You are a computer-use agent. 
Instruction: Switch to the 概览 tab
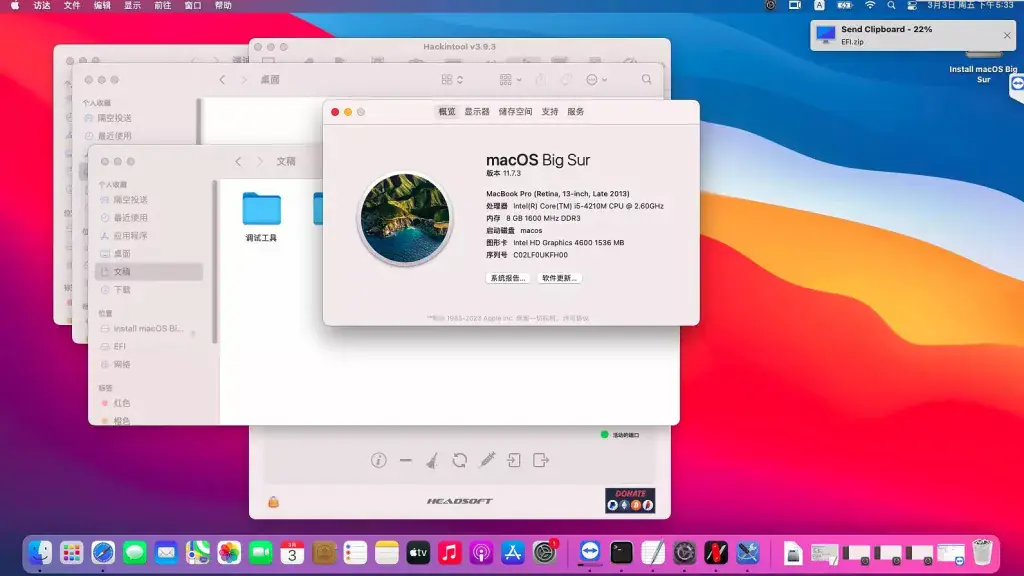447,112
